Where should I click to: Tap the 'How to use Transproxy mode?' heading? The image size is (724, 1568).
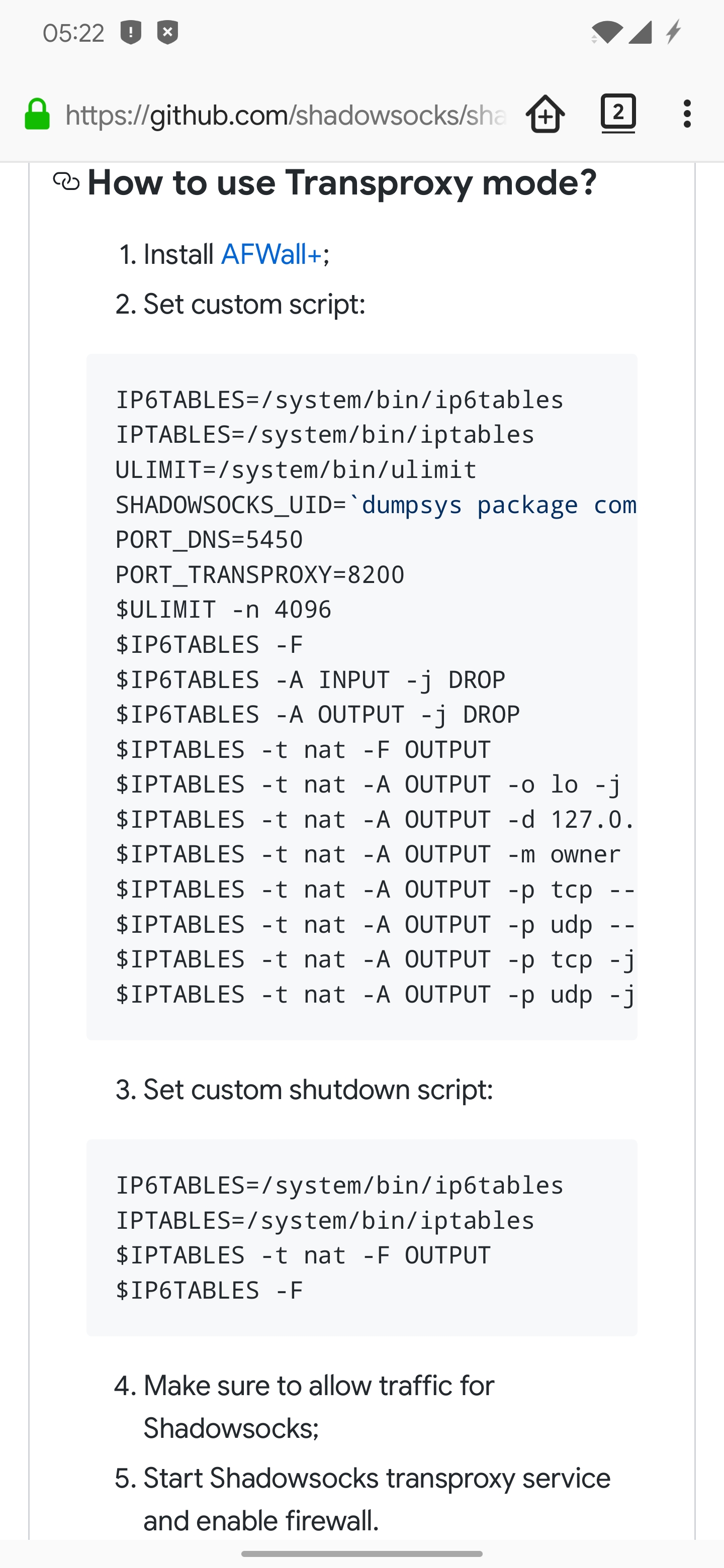tap(343, 181)
